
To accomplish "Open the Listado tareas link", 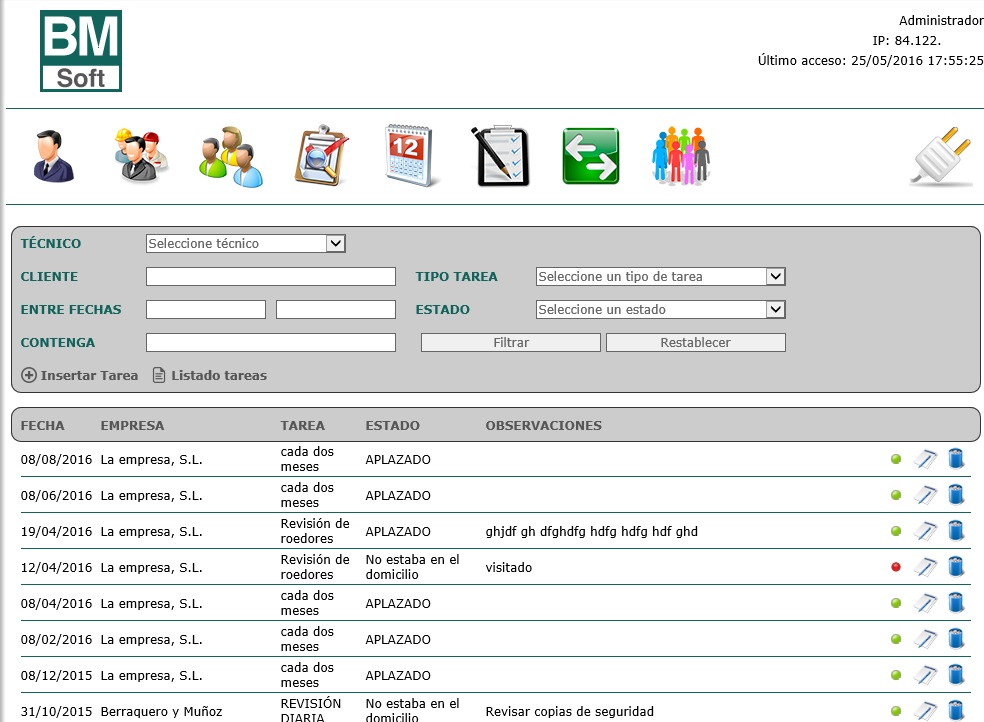I will (x=210, y=376).
